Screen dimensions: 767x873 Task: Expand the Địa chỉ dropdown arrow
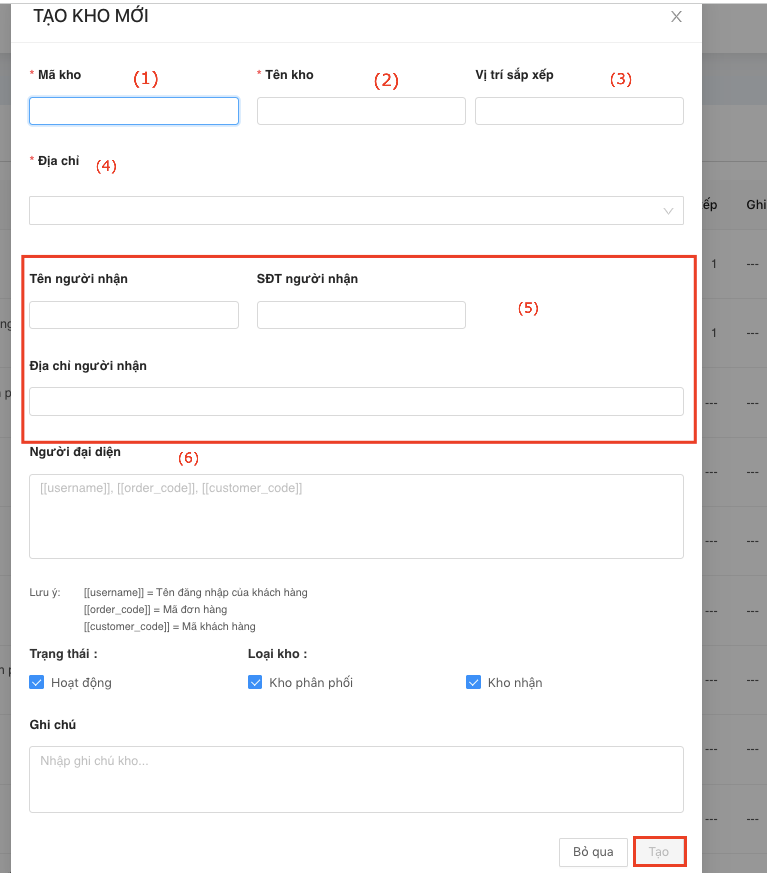(x=668, y=211)
